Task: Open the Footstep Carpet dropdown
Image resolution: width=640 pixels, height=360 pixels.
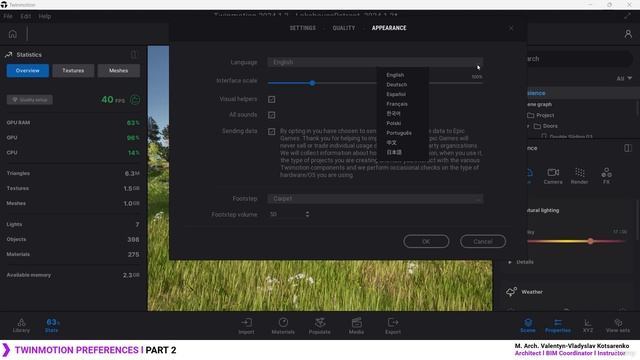Action: pyautogui.click(x=375, y=199)
